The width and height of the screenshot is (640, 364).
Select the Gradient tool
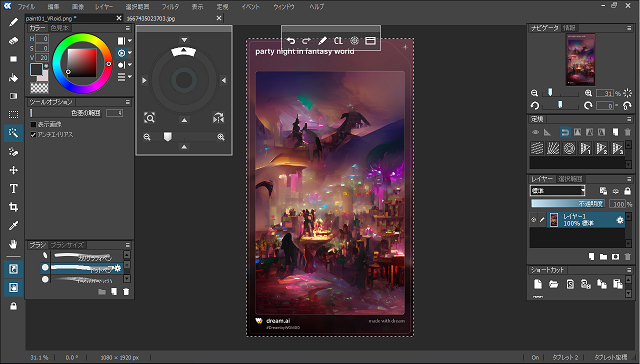coord(13,96)
